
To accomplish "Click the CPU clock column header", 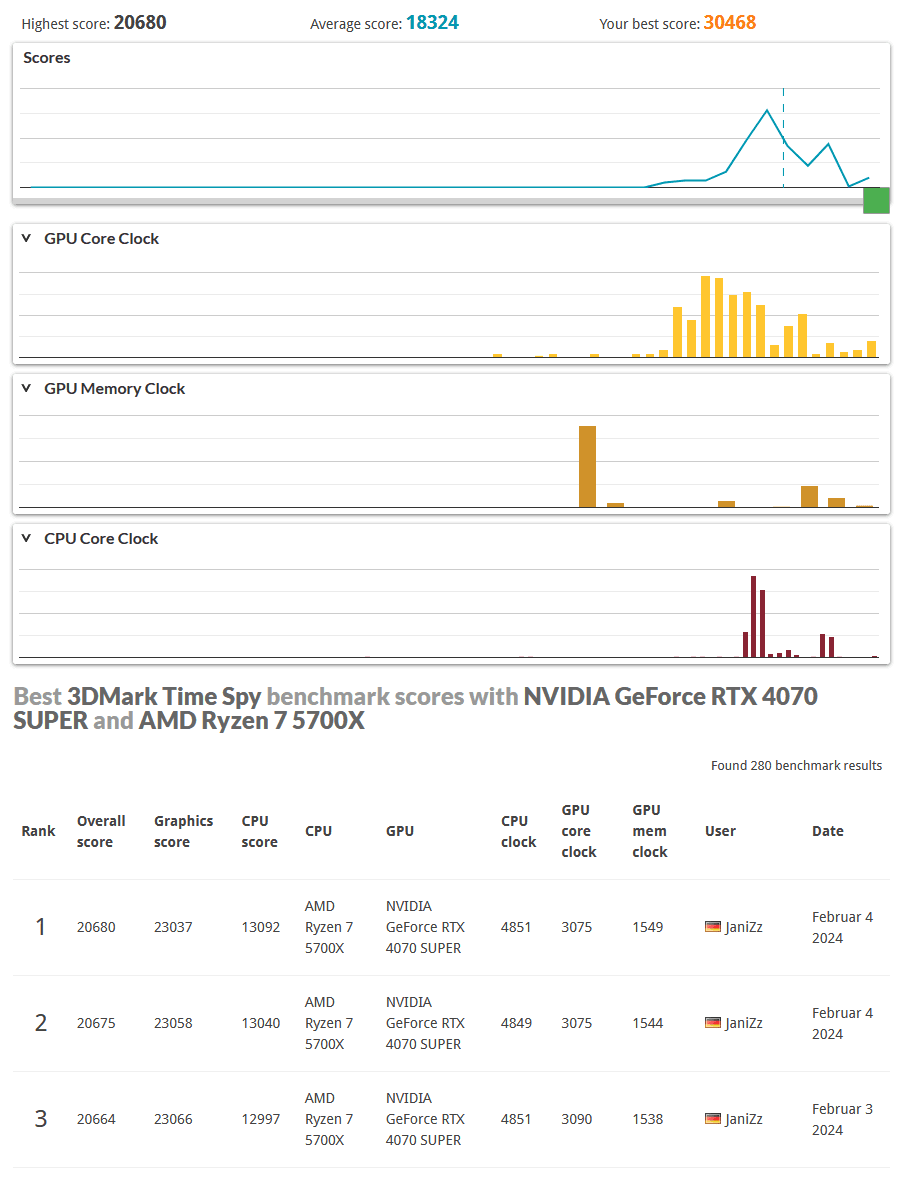I will pos(518,831).
